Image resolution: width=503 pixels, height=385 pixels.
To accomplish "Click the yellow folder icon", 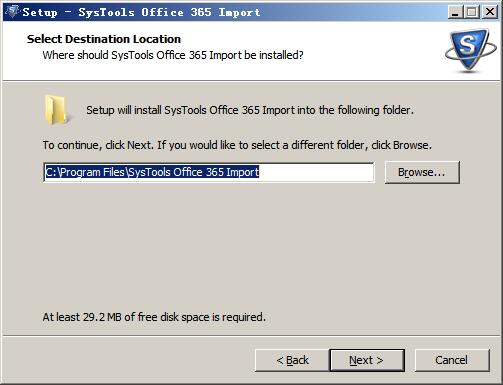I will 56,110.
